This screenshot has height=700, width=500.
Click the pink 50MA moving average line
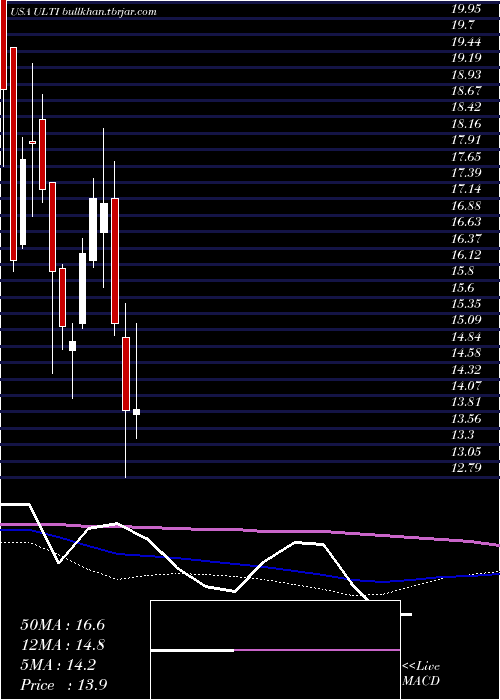click(x=250, y=530)
